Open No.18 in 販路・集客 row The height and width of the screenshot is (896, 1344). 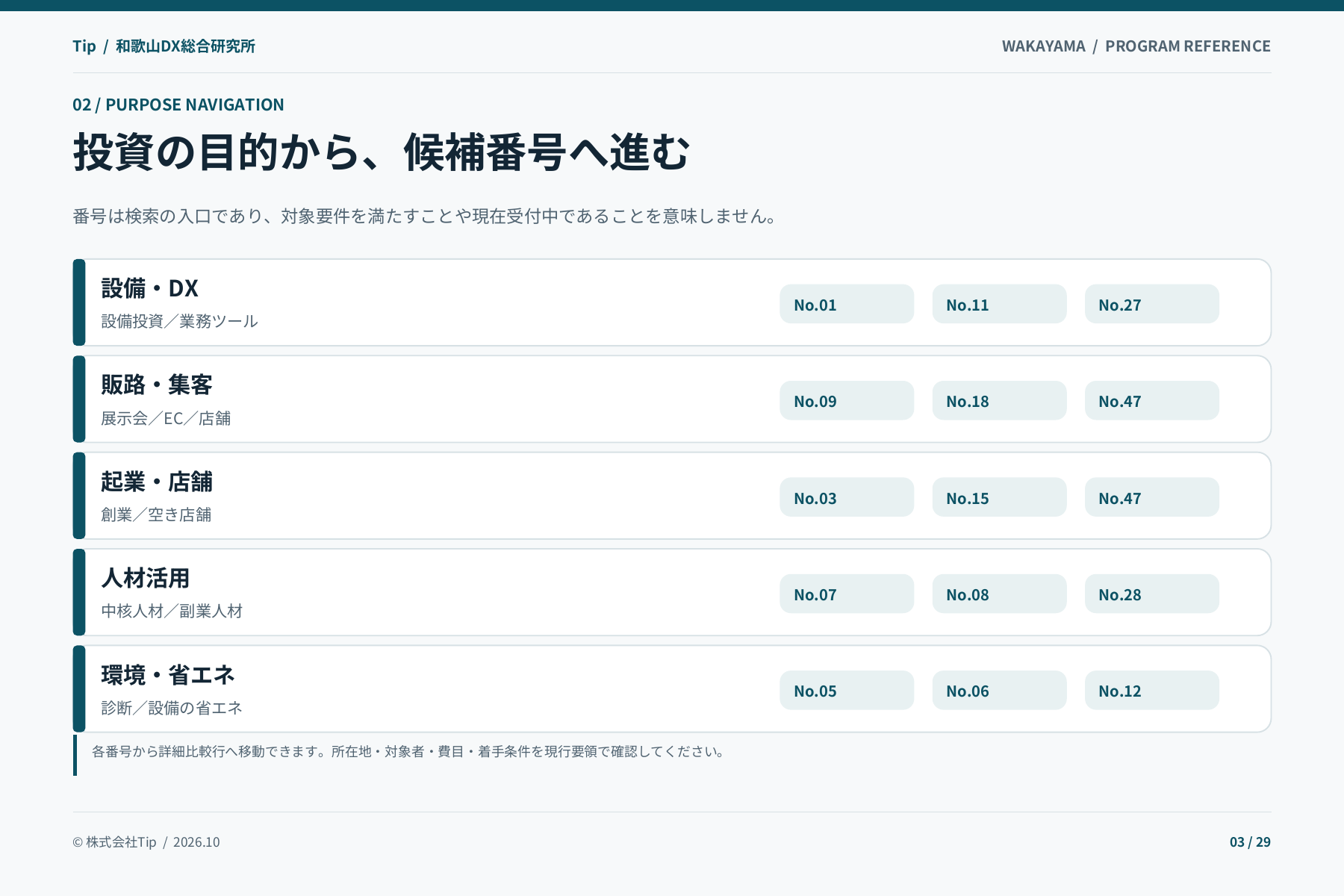999,400
